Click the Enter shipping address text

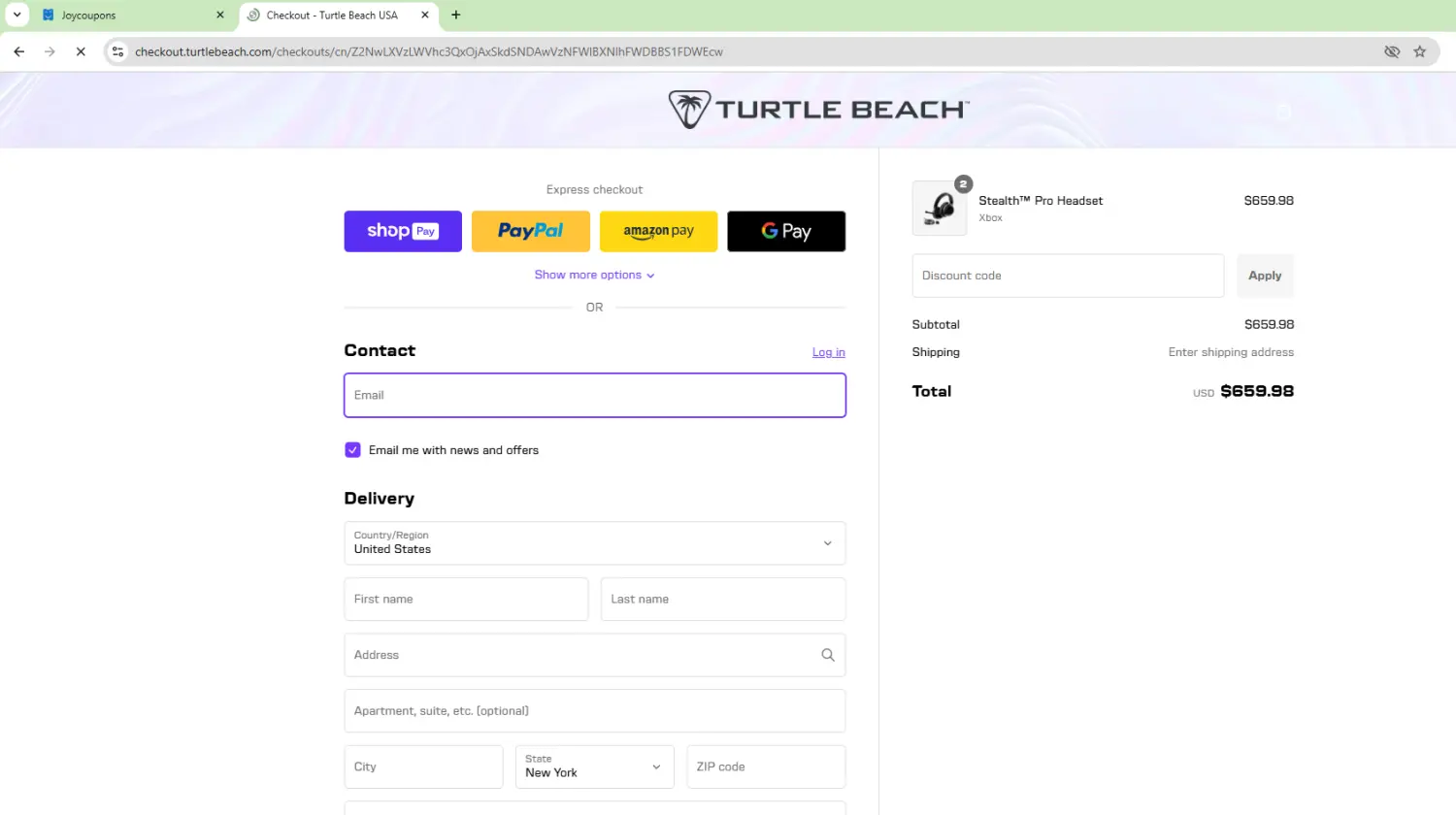coord(1231,352)
